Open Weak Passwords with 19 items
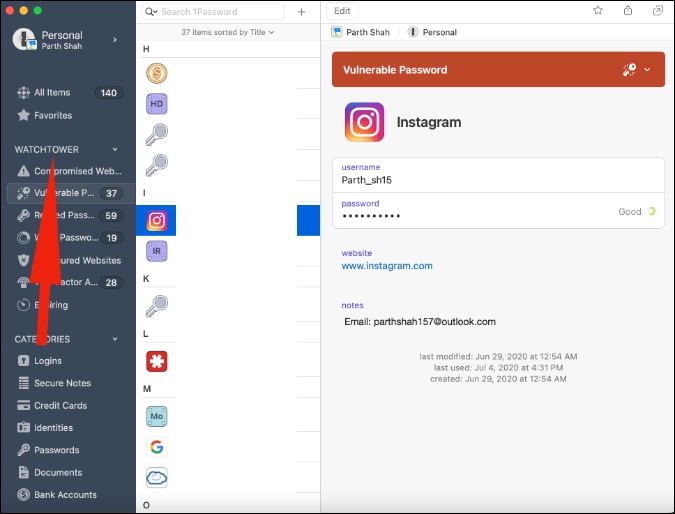675x514 pixels. (x=69, y=238)
